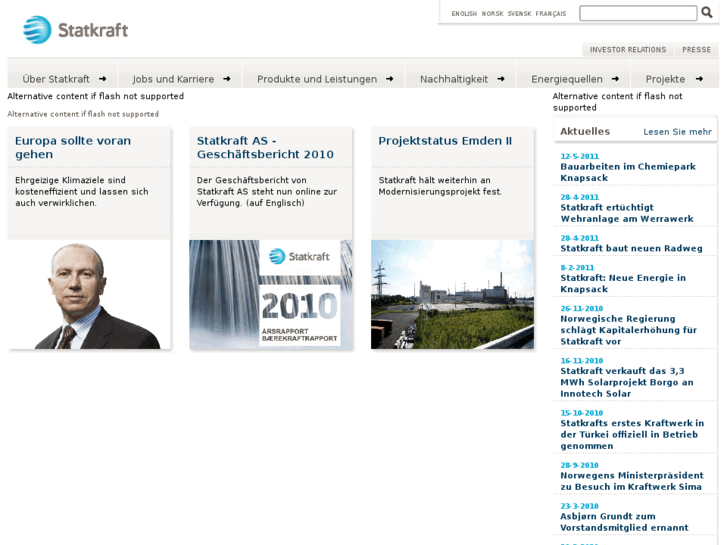The image size is (727, 545).
Task: Click the 2010 annual report cover image
Action: coord(271,294)
